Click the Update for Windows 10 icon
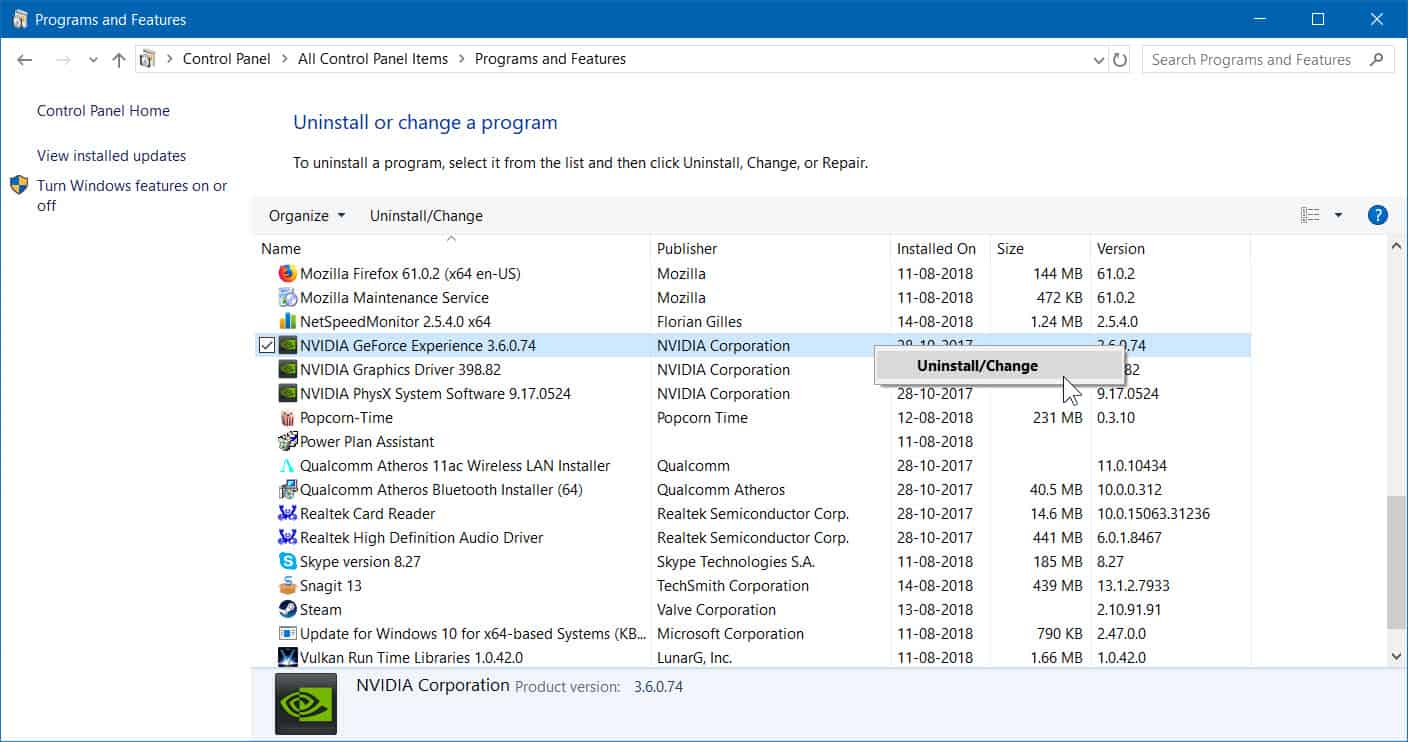The image size is (1408, 742). tap(288, 633)
